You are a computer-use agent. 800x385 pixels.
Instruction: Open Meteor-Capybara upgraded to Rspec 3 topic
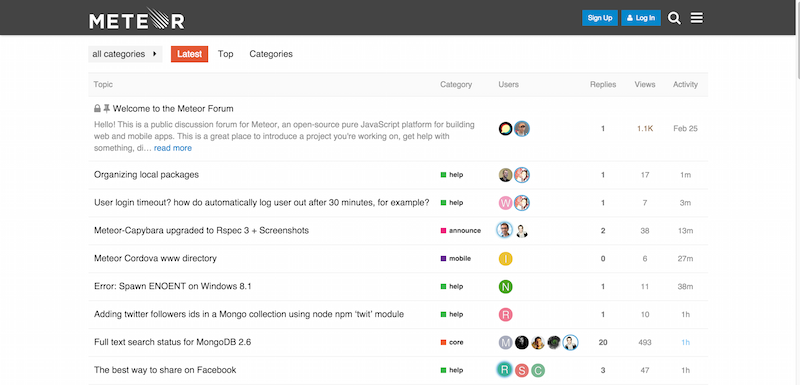pyautogui.click(x=202, y=230)
